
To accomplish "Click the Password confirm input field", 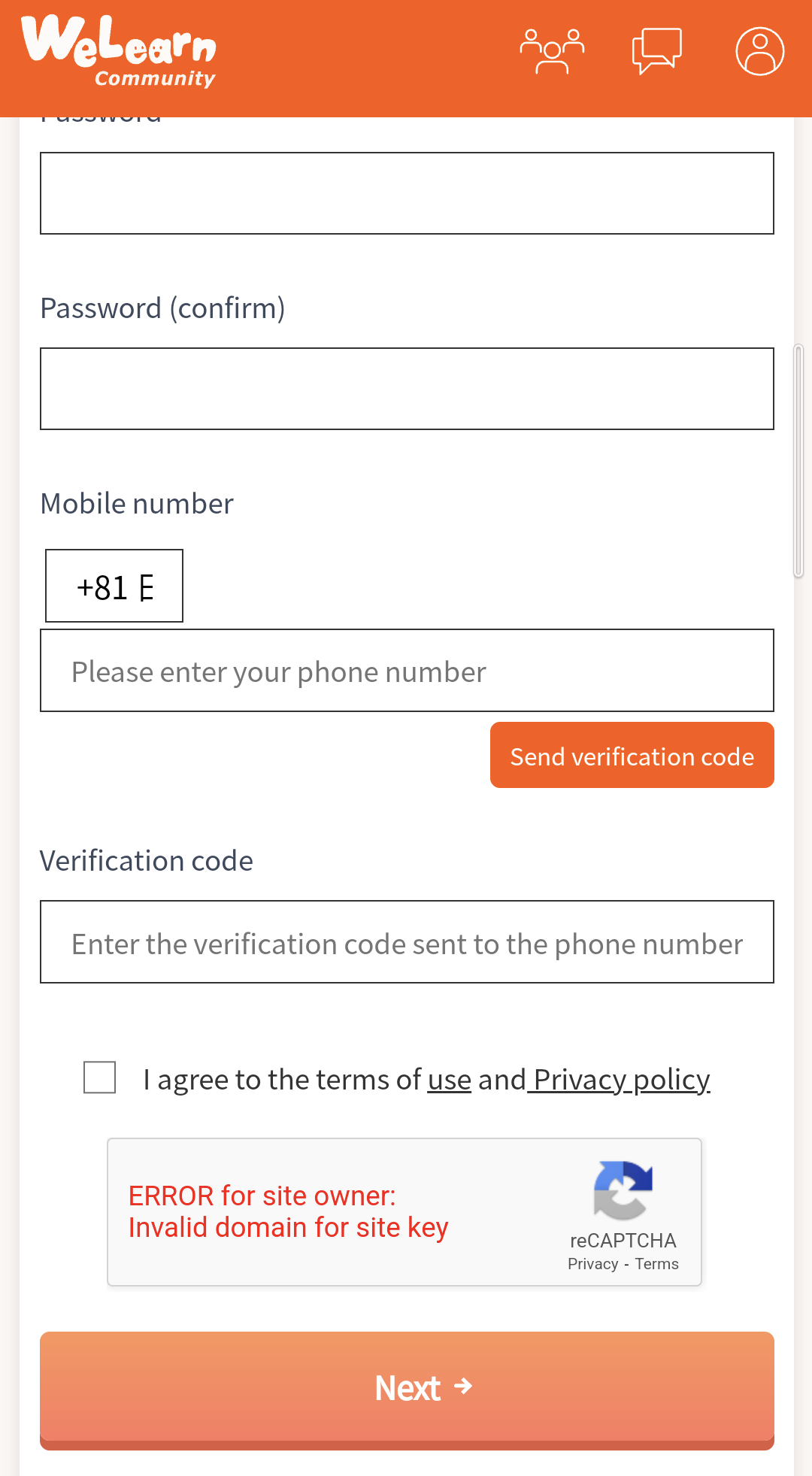I will (x=406, y=389).
